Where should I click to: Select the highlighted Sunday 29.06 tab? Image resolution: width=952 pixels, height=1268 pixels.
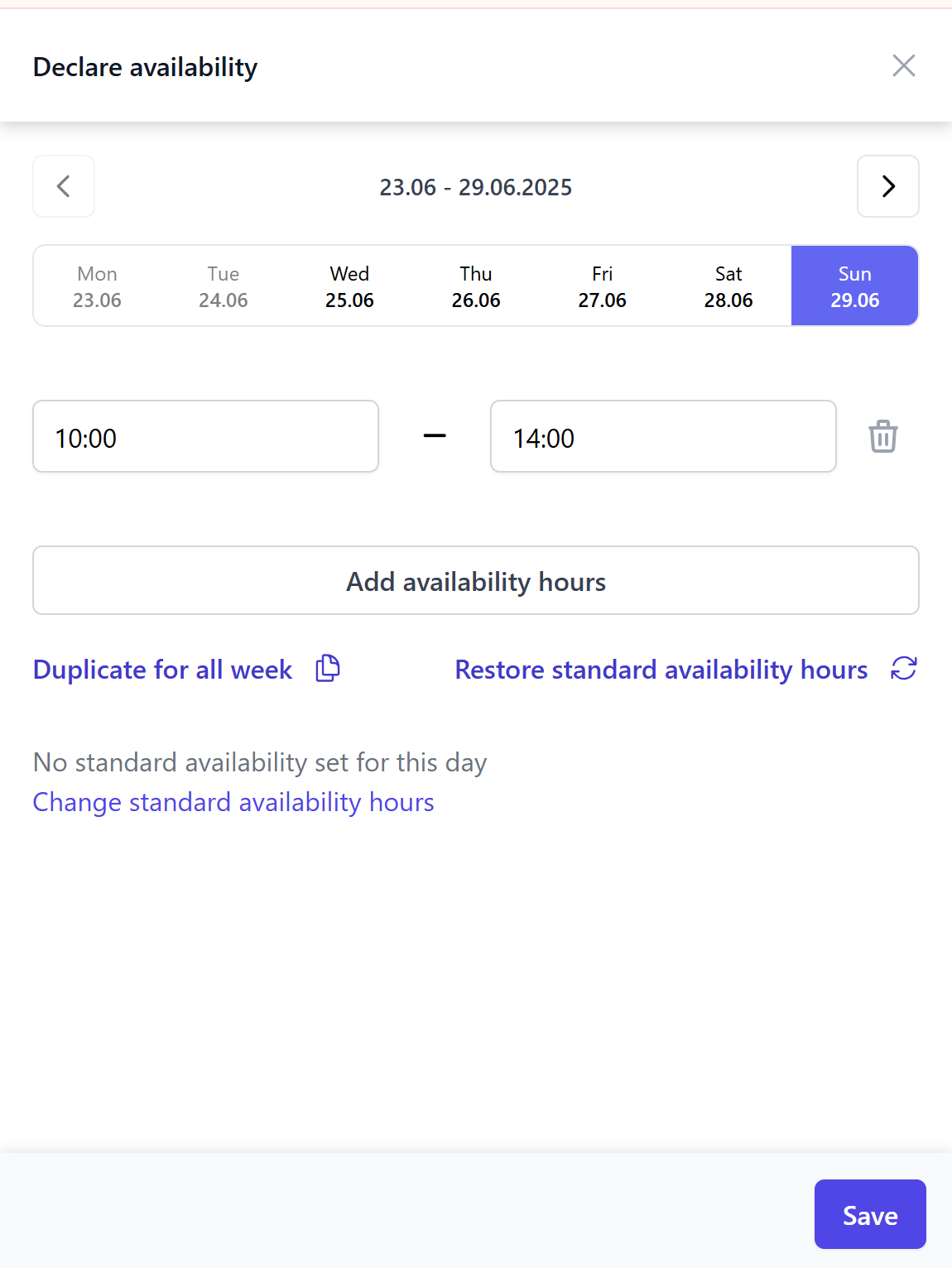(x=854, y=286)
